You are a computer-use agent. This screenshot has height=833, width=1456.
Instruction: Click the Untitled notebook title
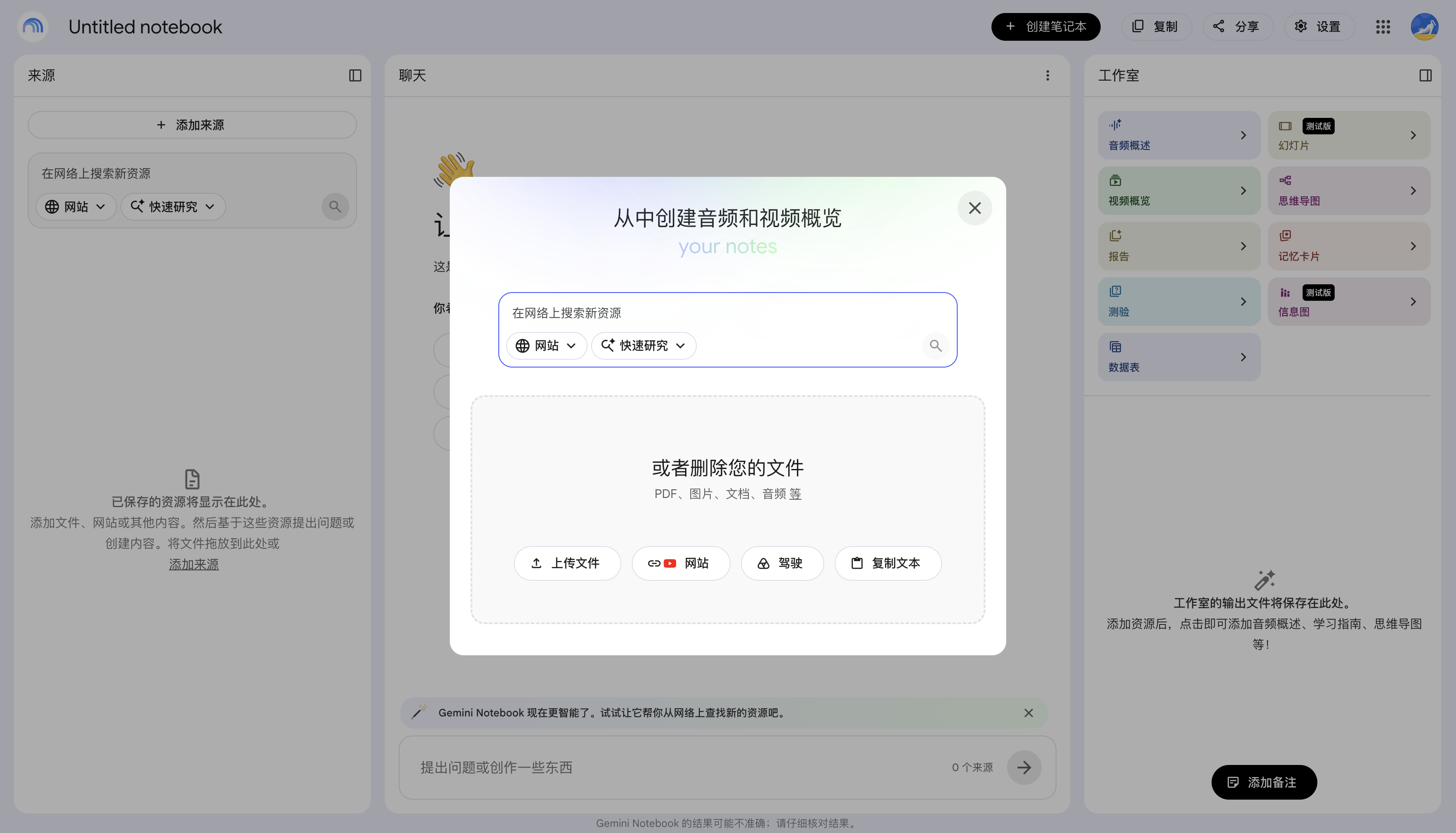click(x=145, y=27)
